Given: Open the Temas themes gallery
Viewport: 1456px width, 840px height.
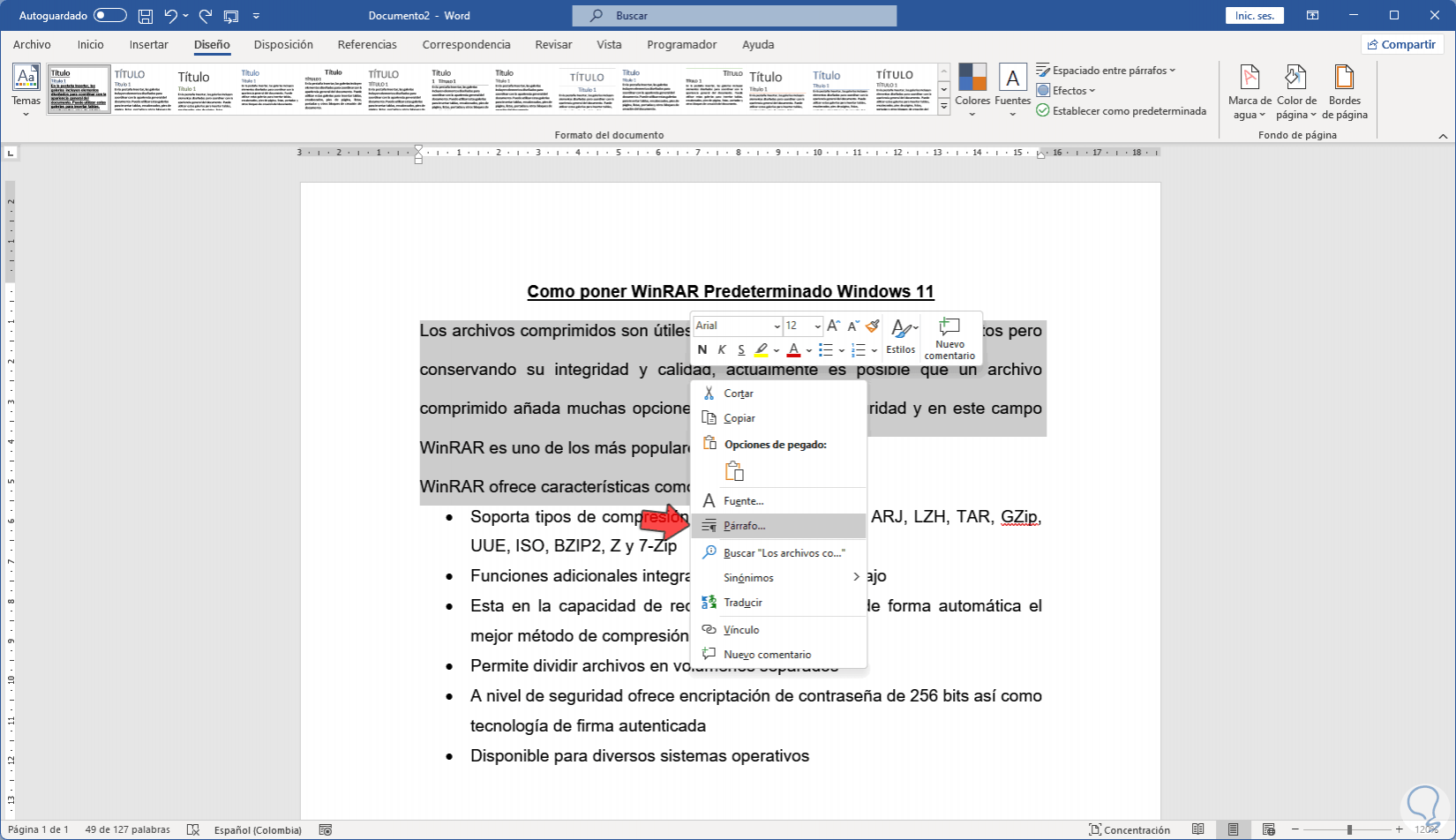Looking at the screenshot, I should coord(26,89).
